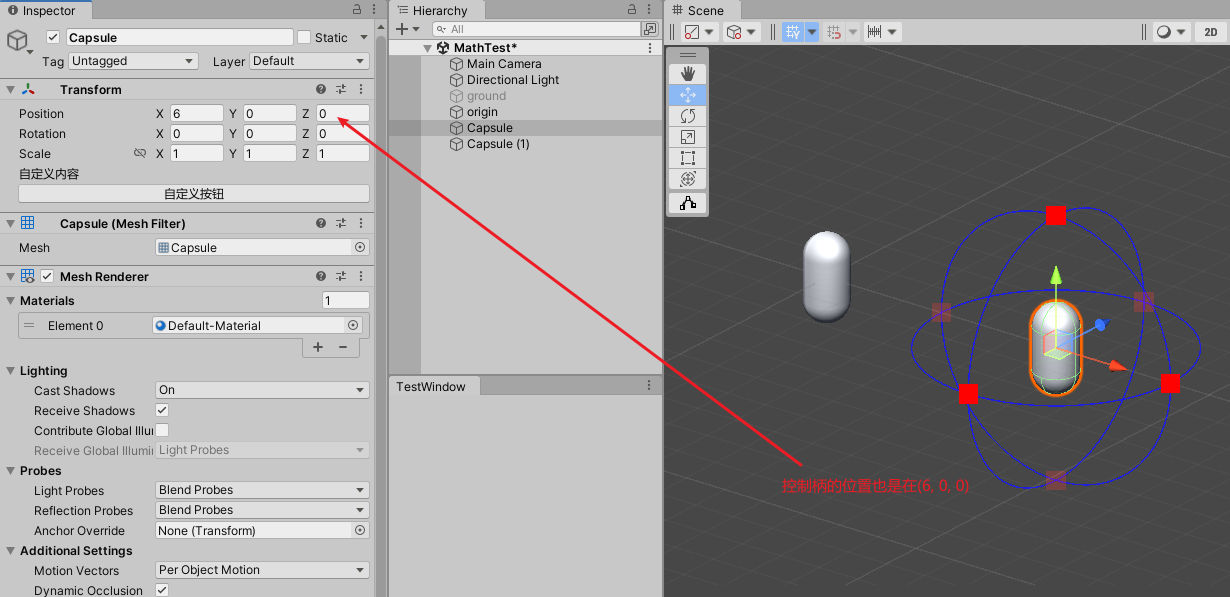Click the 自定义按钮 button
This screenshot has width=1230, height=597.
point(194,194)
